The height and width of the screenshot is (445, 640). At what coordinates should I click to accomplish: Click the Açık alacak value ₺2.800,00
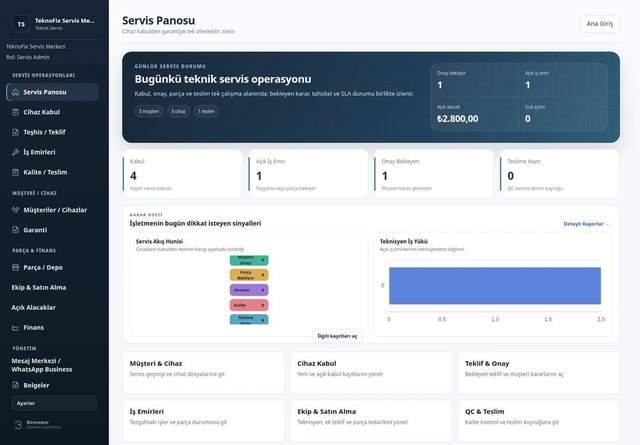pos(458,119)
